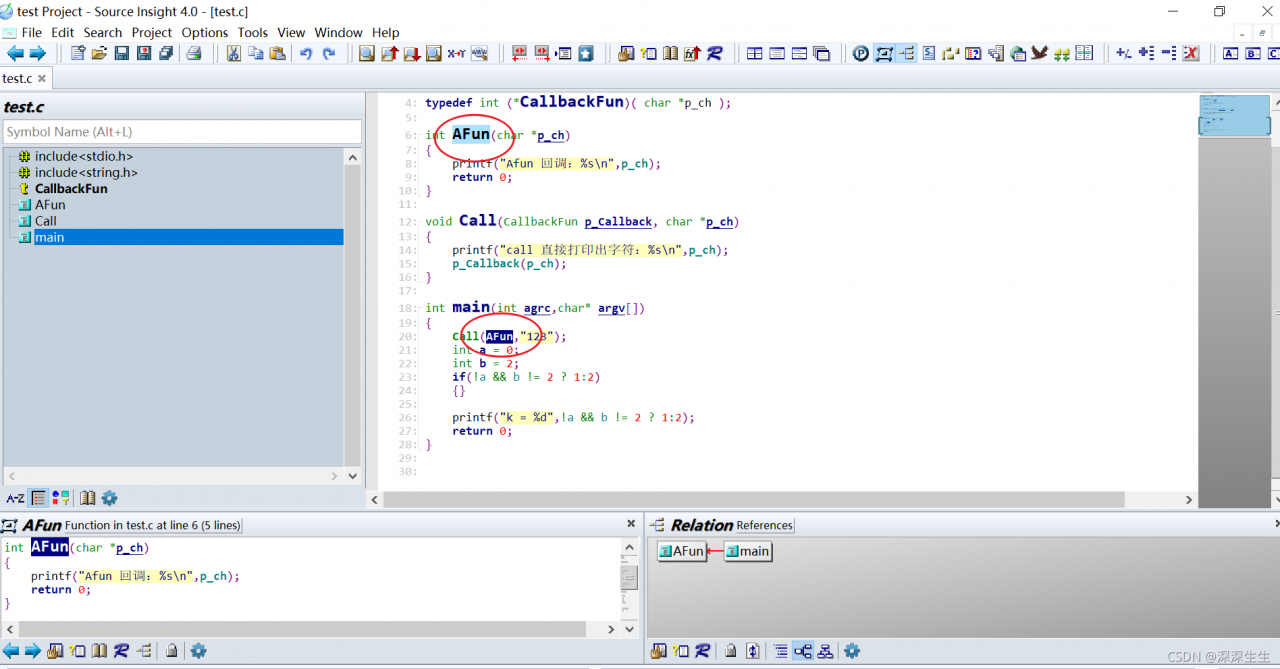Click the Cut scissors icon
1280x669 pixels.
[x=233, y=54]
